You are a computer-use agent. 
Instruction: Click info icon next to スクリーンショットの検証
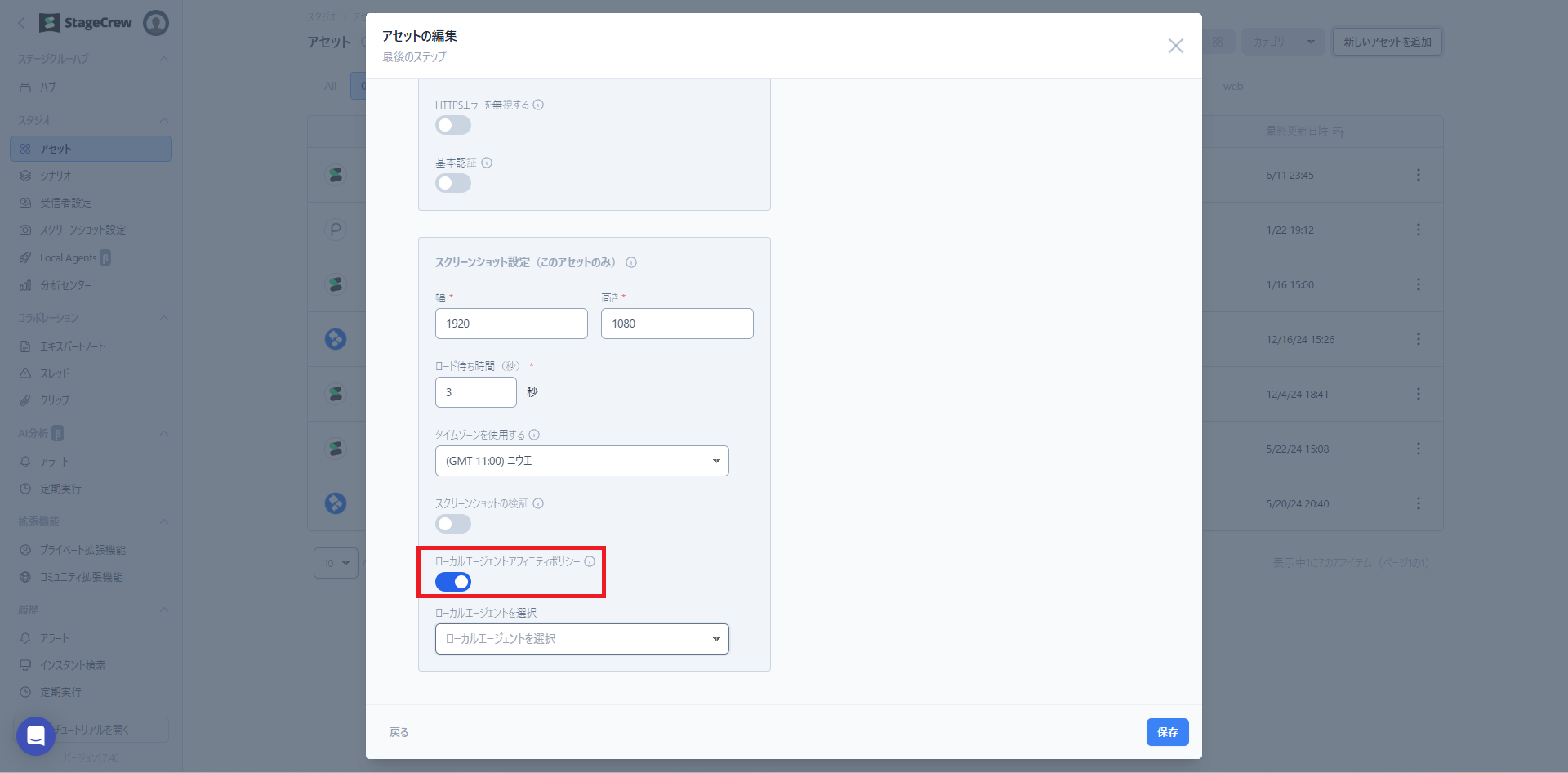pyautogui.click(x=538, y=503)
